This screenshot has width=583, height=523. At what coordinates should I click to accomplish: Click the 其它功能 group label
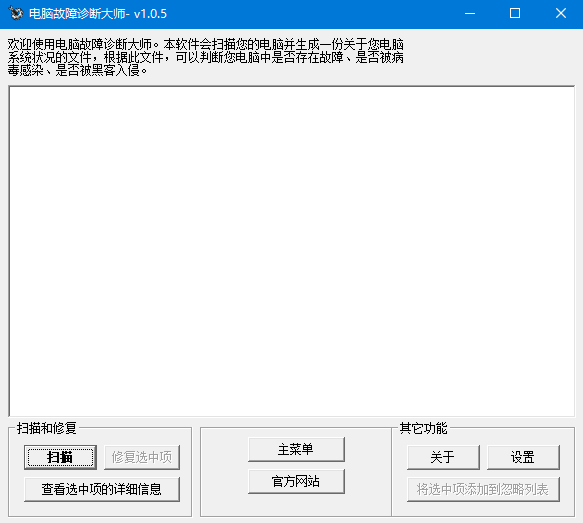coord(423,428)
